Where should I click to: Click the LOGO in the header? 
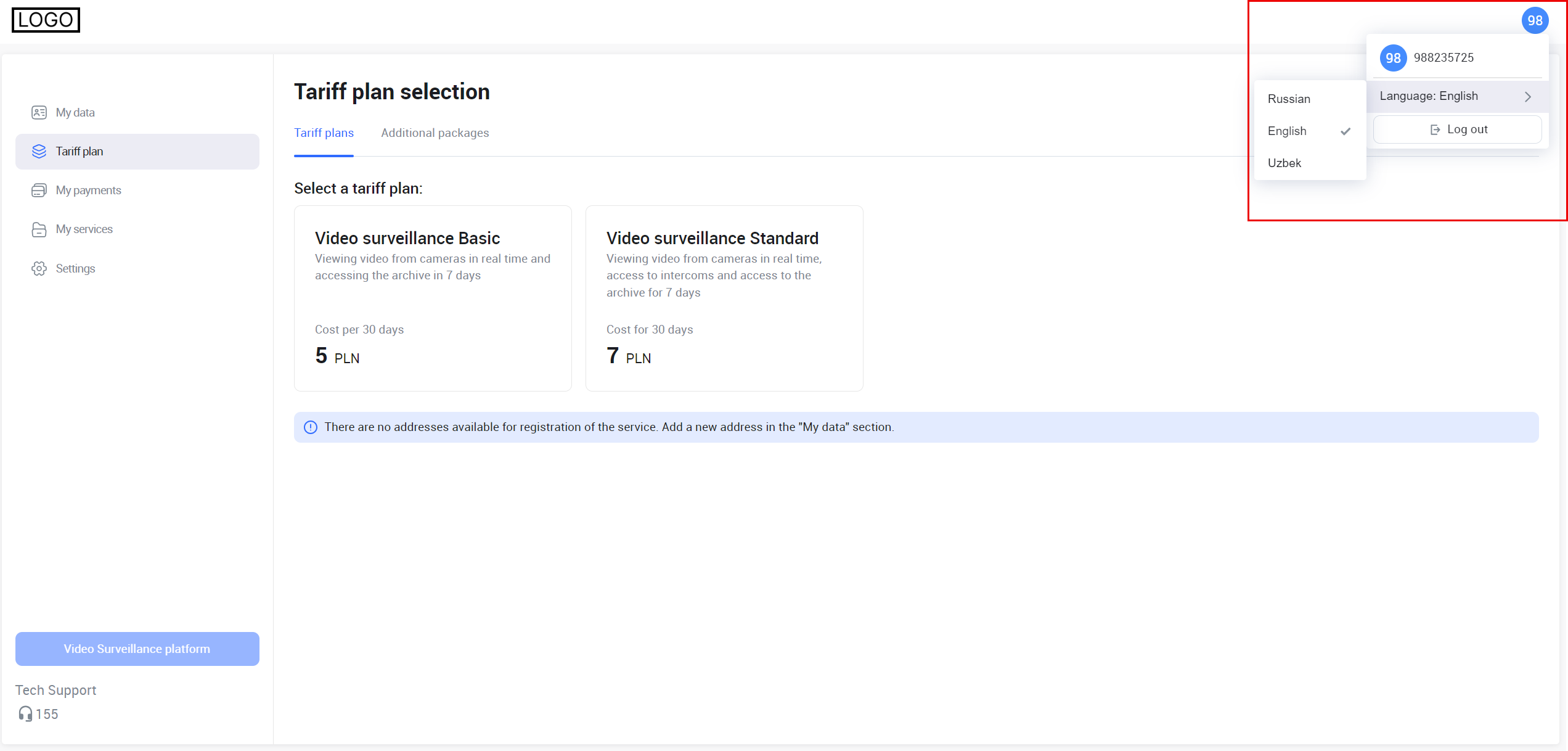(46, 20)
